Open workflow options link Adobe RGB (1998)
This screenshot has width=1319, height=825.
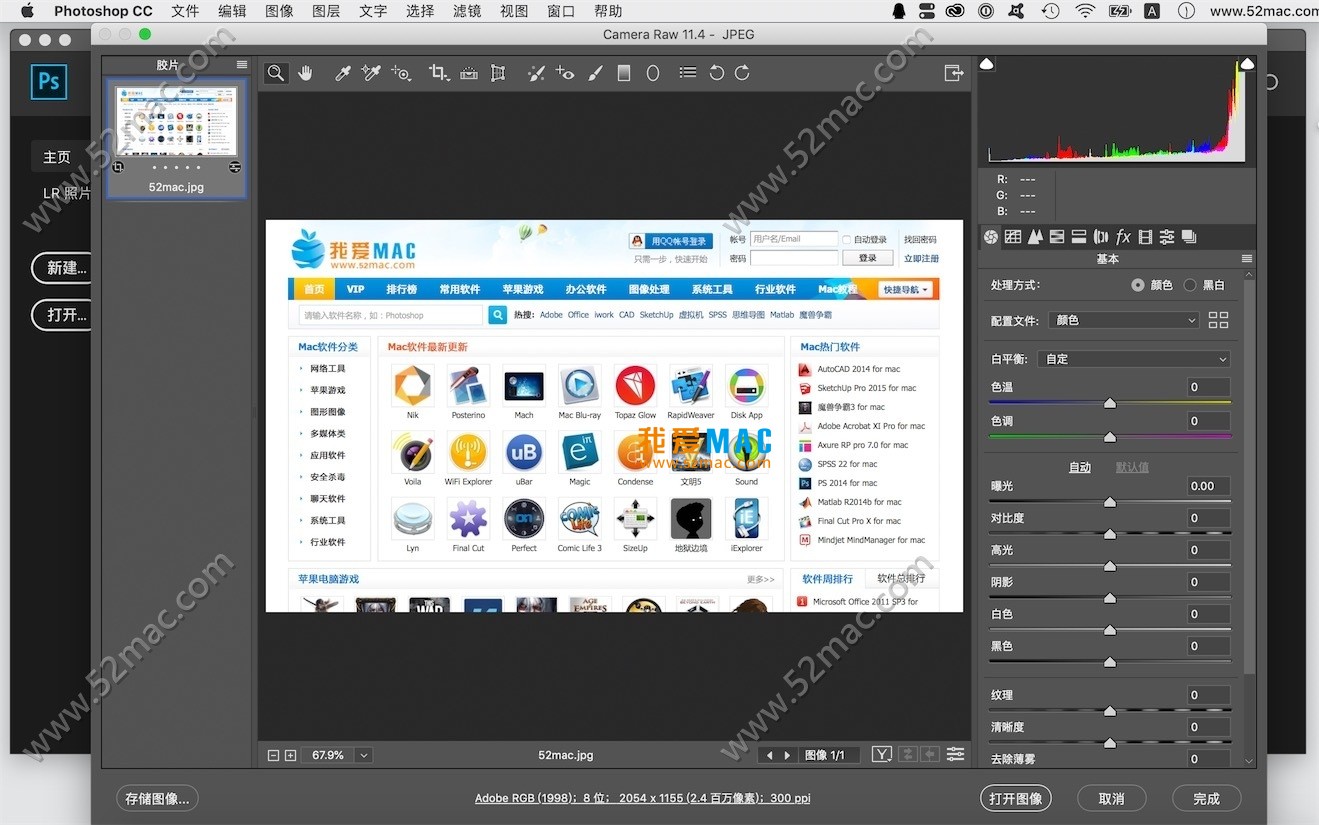pyautogui.click(x=642, y=798)
